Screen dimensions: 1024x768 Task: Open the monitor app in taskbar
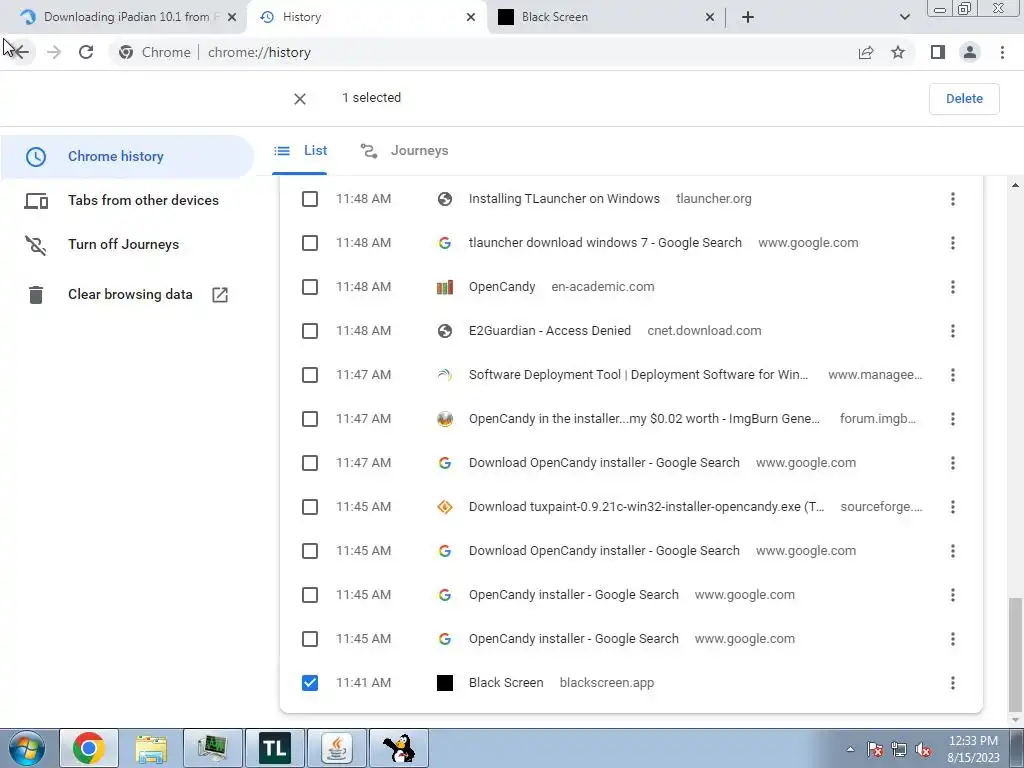coord(213,748)
